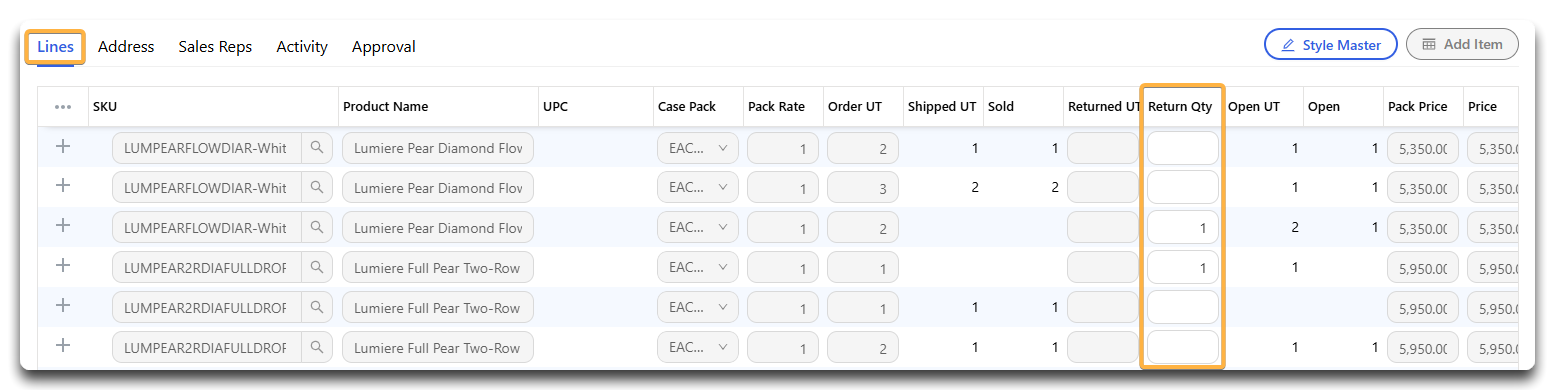Open the Sales Reps tab
Screen dimensions: 1555x390
pyautogui.click(x=215, y=47)
